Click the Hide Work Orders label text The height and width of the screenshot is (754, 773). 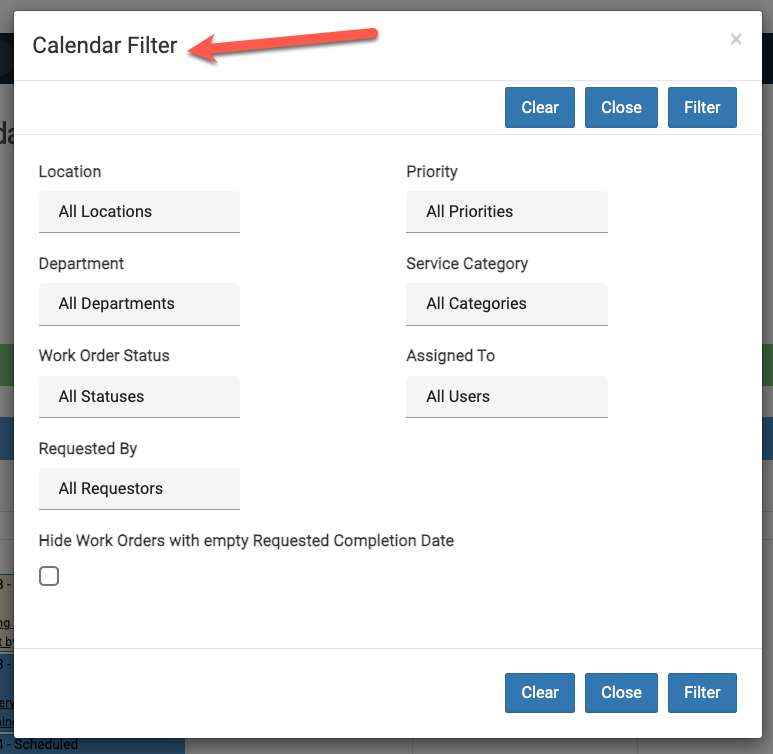pos(246,541)
